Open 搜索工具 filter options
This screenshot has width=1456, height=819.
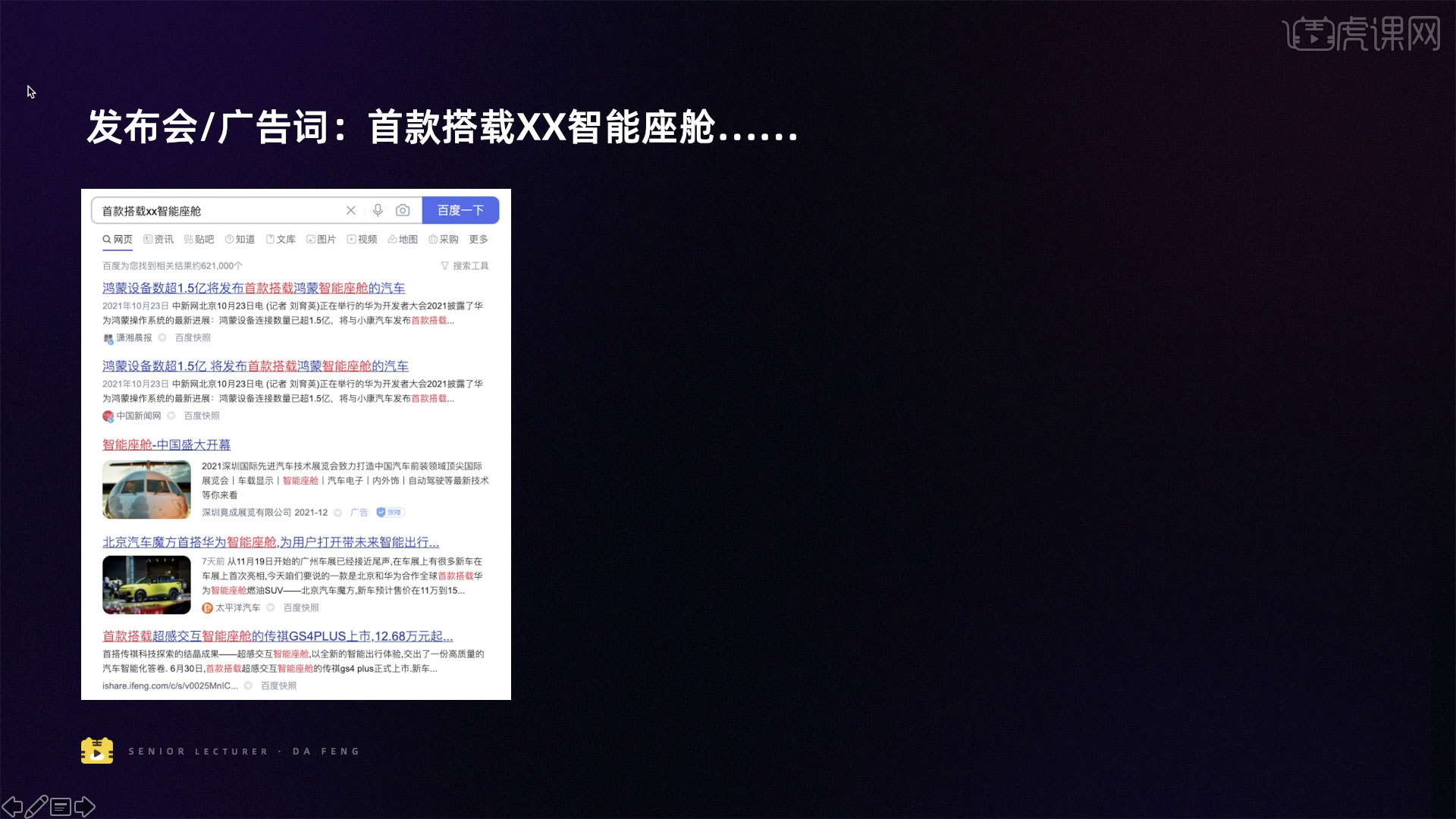465,266
